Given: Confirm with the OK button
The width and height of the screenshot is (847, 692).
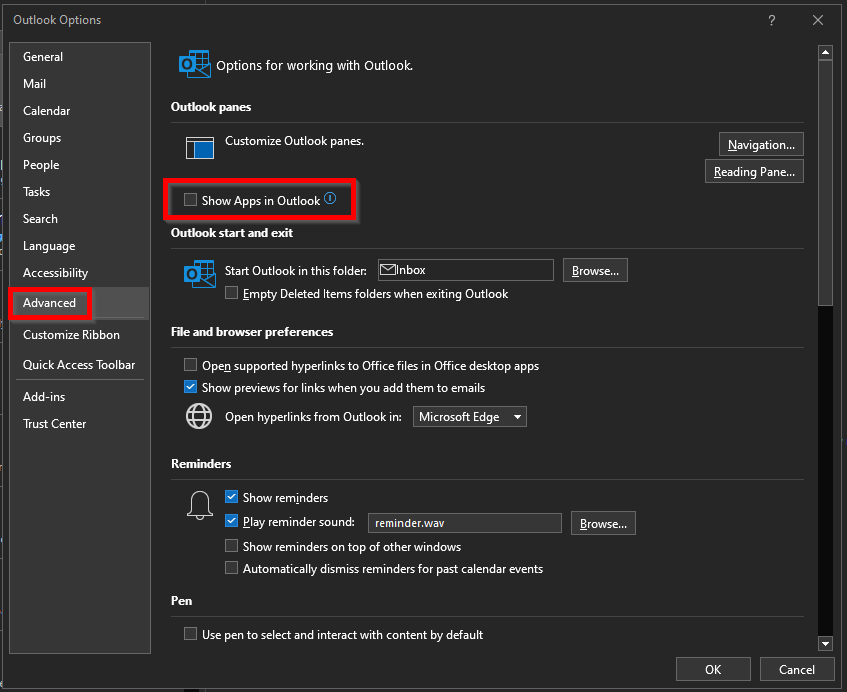Looking at the screenshot, I should point(713,669).
